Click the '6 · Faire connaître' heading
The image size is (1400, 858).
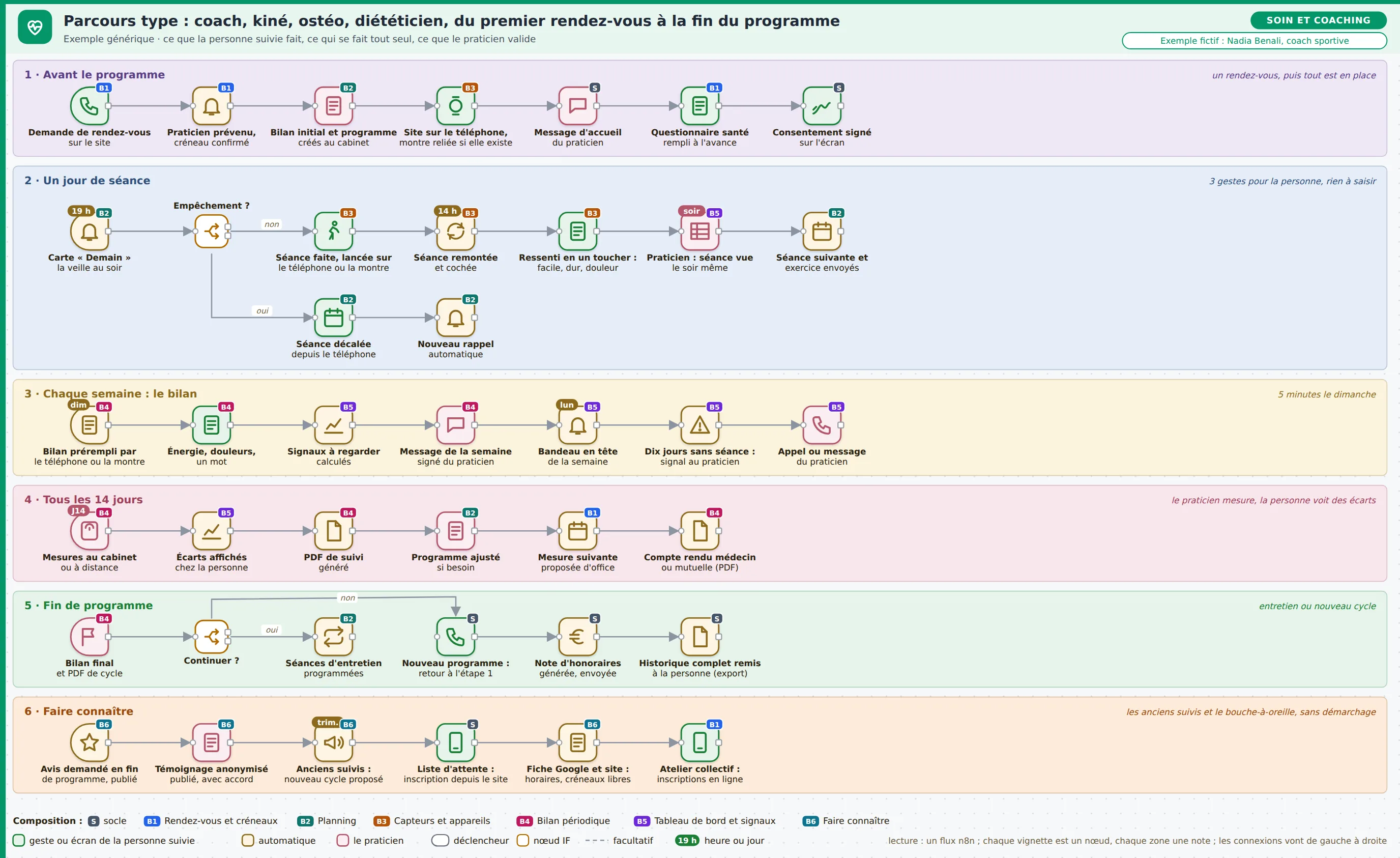click(x=78, y=711)
